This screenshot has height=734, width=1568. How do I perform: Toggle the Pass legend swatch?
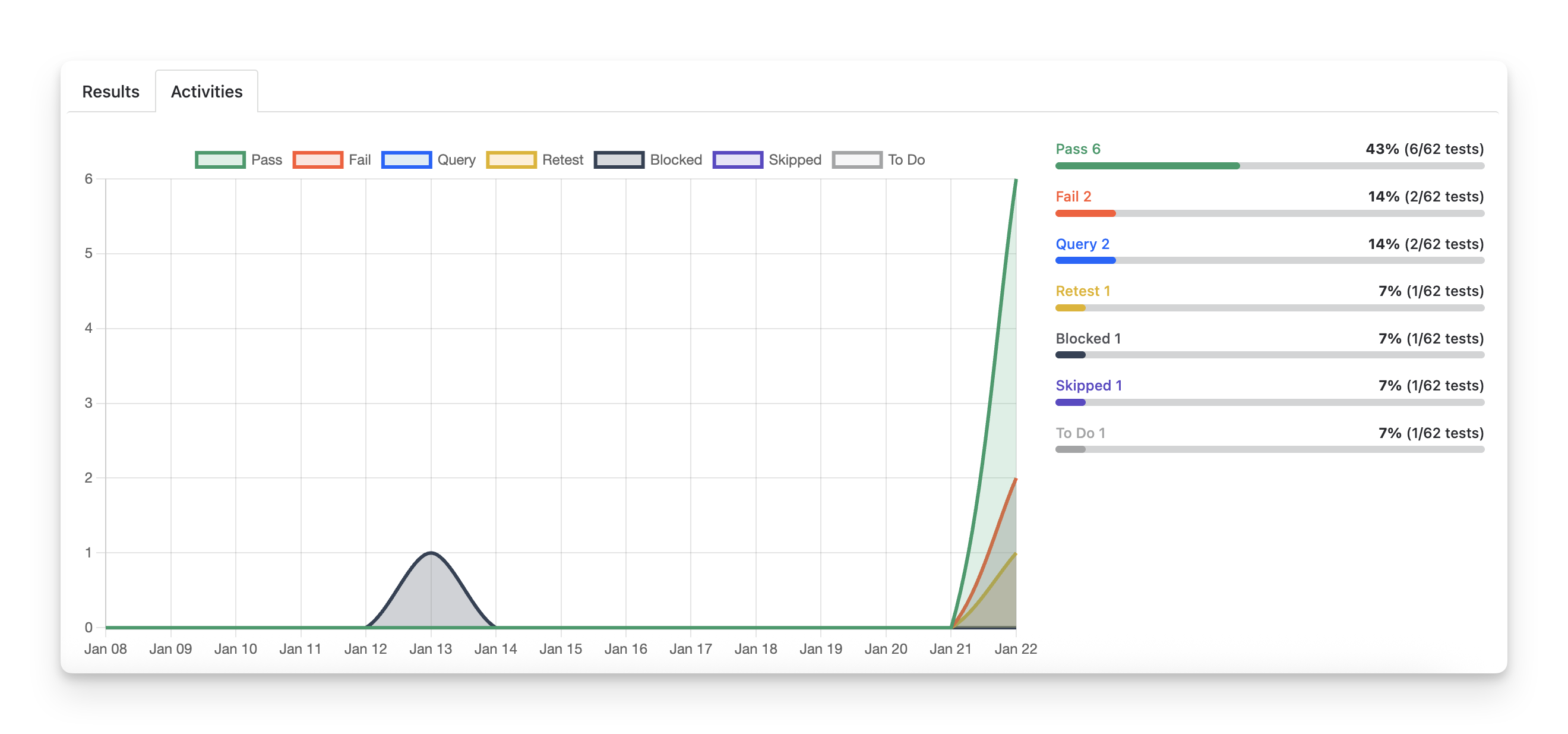(x=220, y=160)
